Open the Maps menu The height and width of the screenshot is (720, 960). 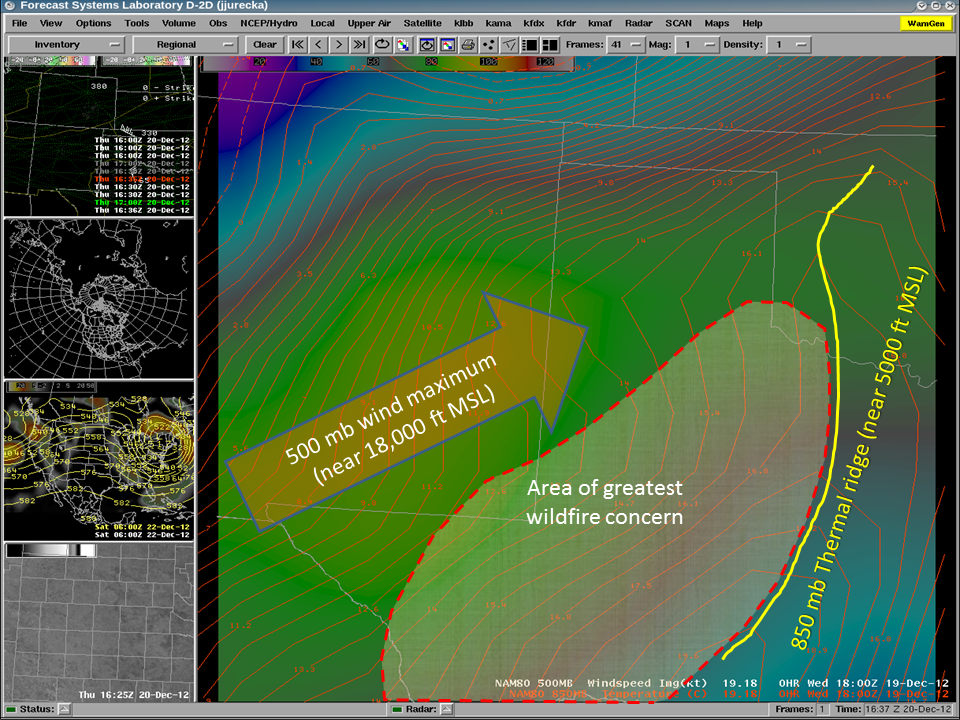tap(716, 23)
